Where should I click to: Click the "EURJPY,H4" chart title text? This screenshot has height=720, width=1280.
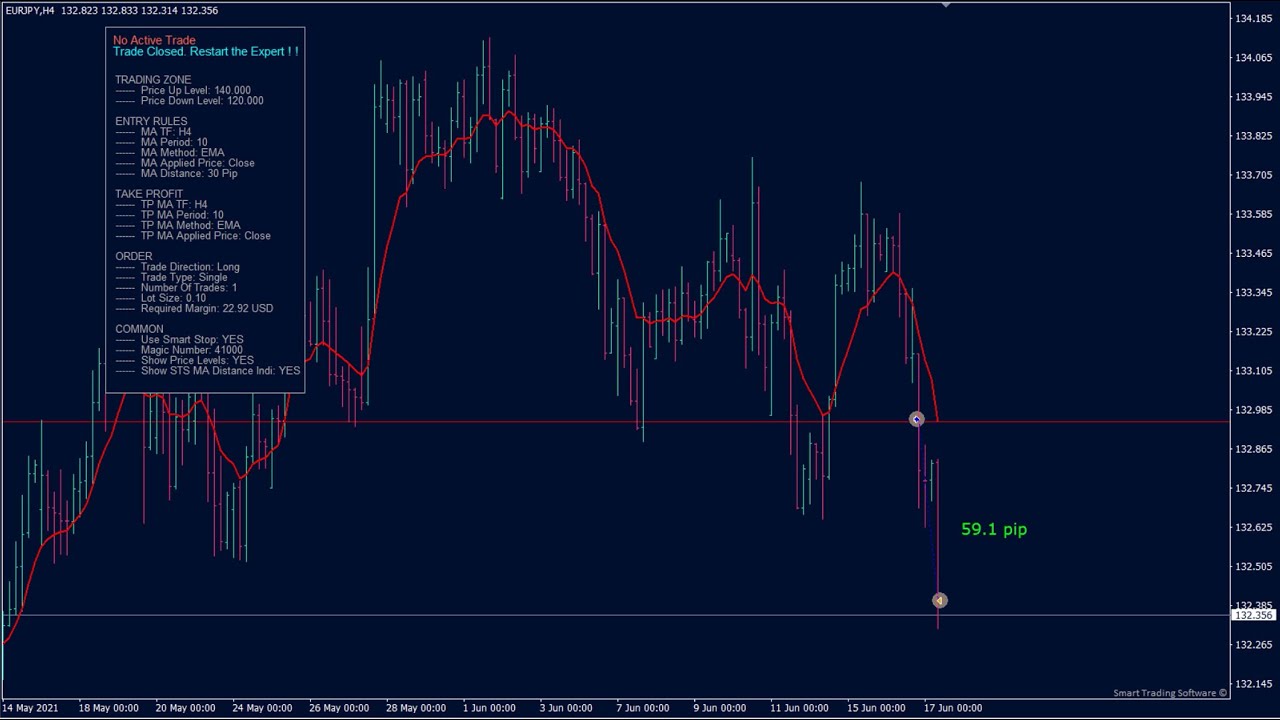[30, 10]
